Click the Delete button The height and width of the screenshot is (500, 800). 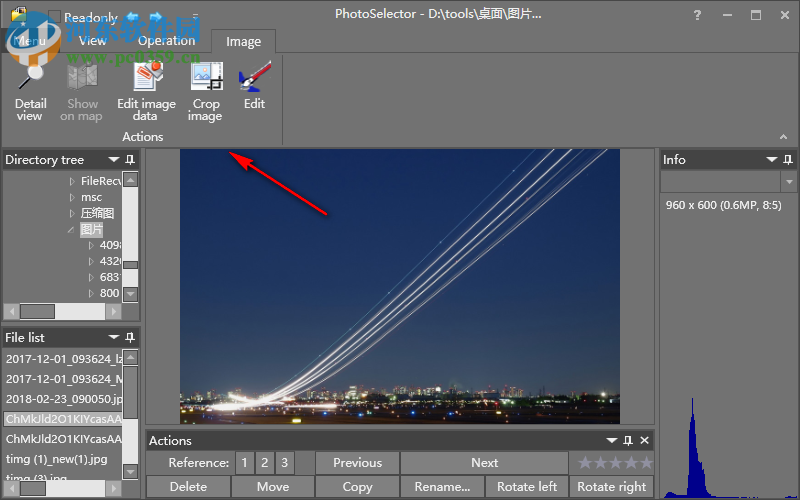pyautogui.click(x=188, y=487)
